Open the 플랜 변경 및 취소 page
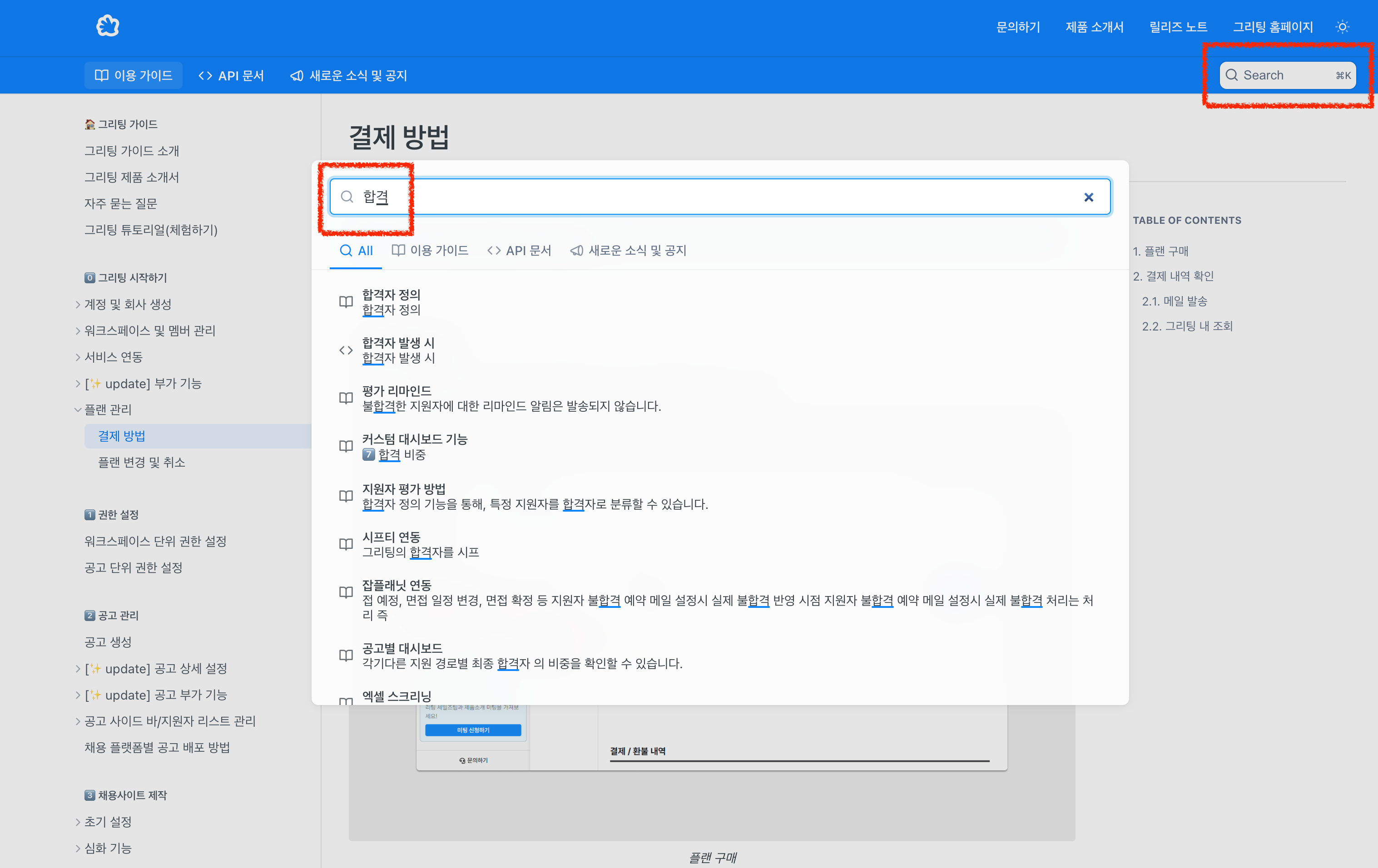 coord(141,462)
